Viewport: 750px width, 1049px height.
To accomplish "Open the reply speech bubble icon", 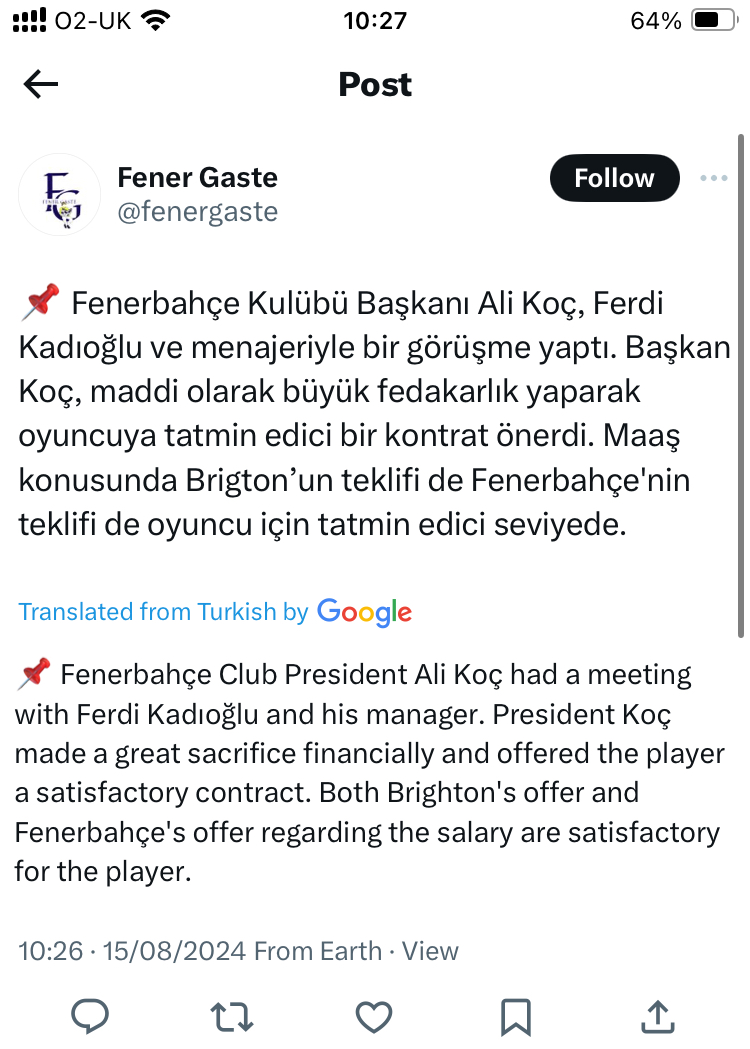I will click(90, 1016).
